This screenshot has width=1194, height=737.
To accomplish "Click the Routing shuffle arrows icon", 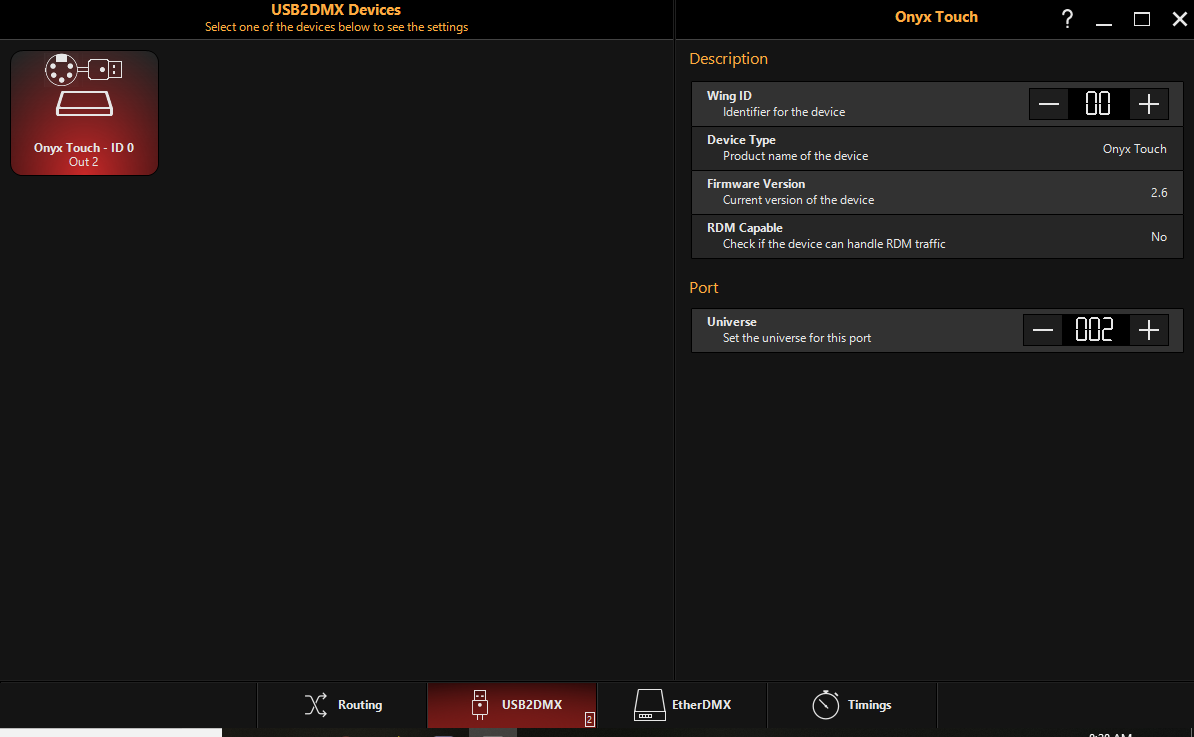I will click(315, 705).
